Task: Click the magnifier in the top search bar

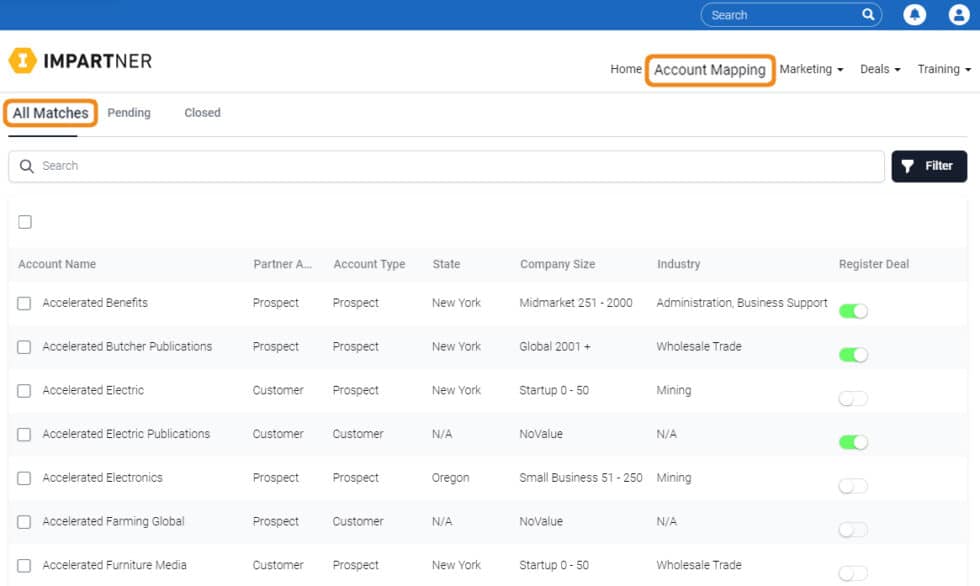Action: coord(868,15)
